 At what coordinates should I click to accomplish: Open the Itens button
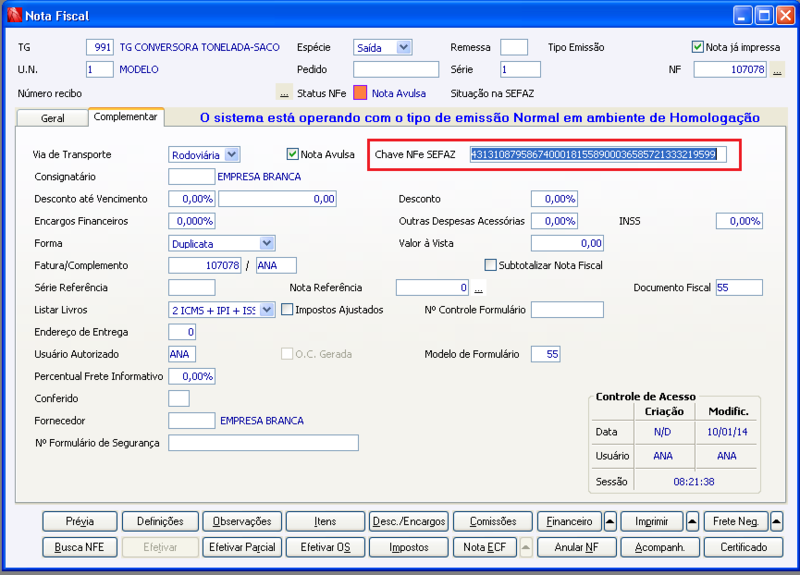point(325,521)
